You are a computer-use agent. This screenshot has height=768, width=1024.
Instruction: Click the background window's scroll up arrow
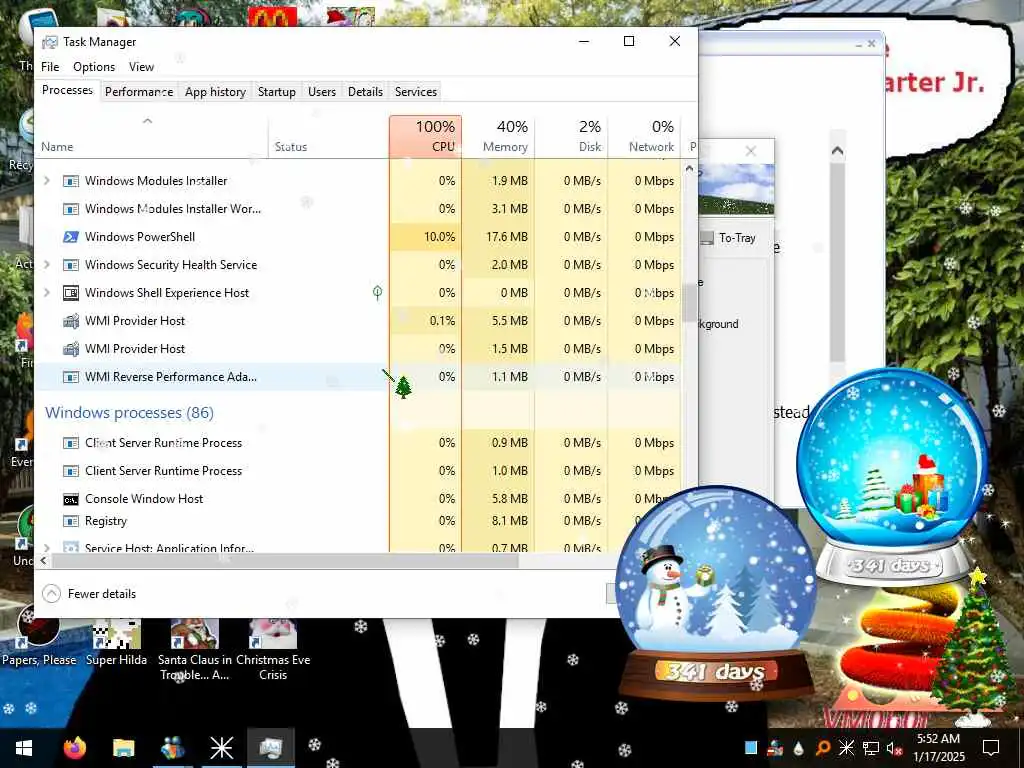837,151
